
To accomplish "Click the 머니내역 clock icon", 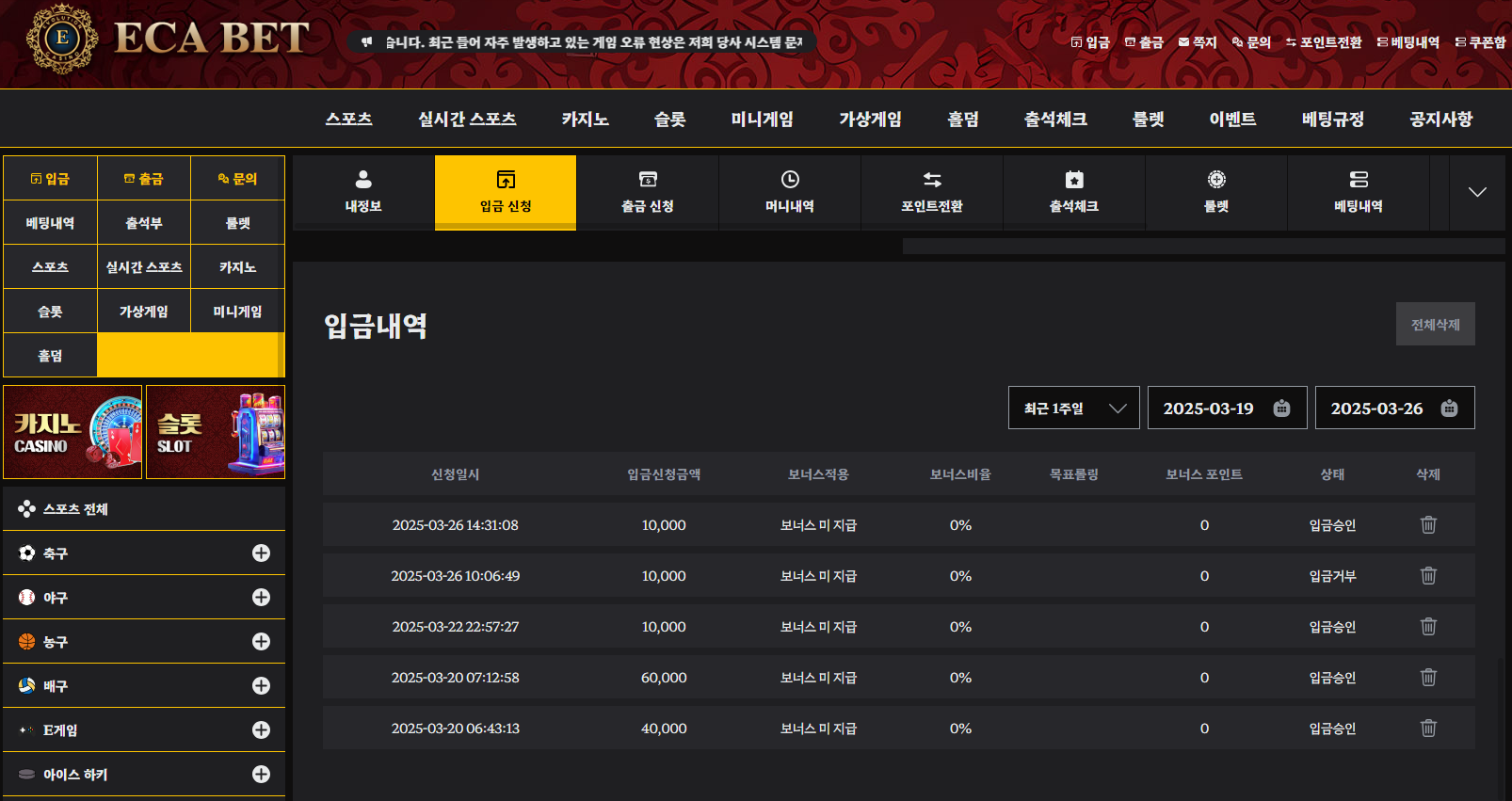I will point(790,180).
